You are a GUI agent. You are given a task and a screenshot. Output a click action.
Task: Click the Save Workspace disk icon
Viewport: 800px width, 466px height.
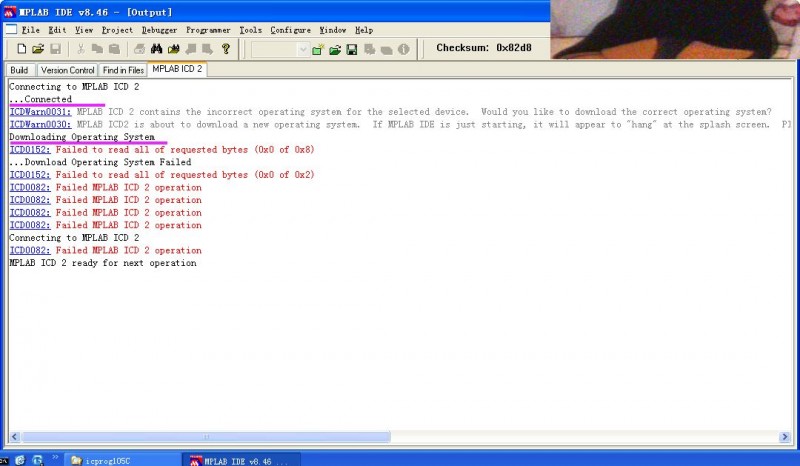click(x=352, y=49)
